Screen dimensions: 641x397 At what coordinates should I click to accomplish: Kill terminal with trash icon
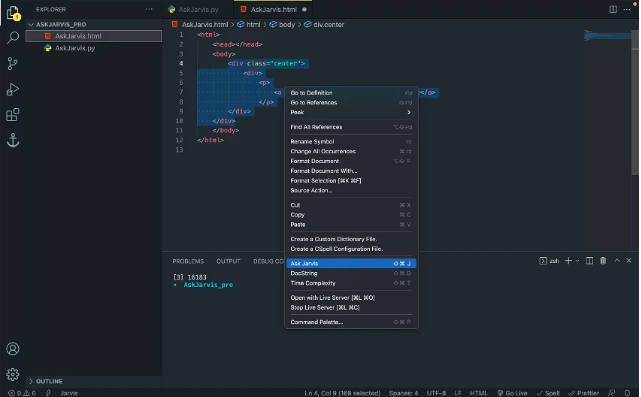(603, 261)
